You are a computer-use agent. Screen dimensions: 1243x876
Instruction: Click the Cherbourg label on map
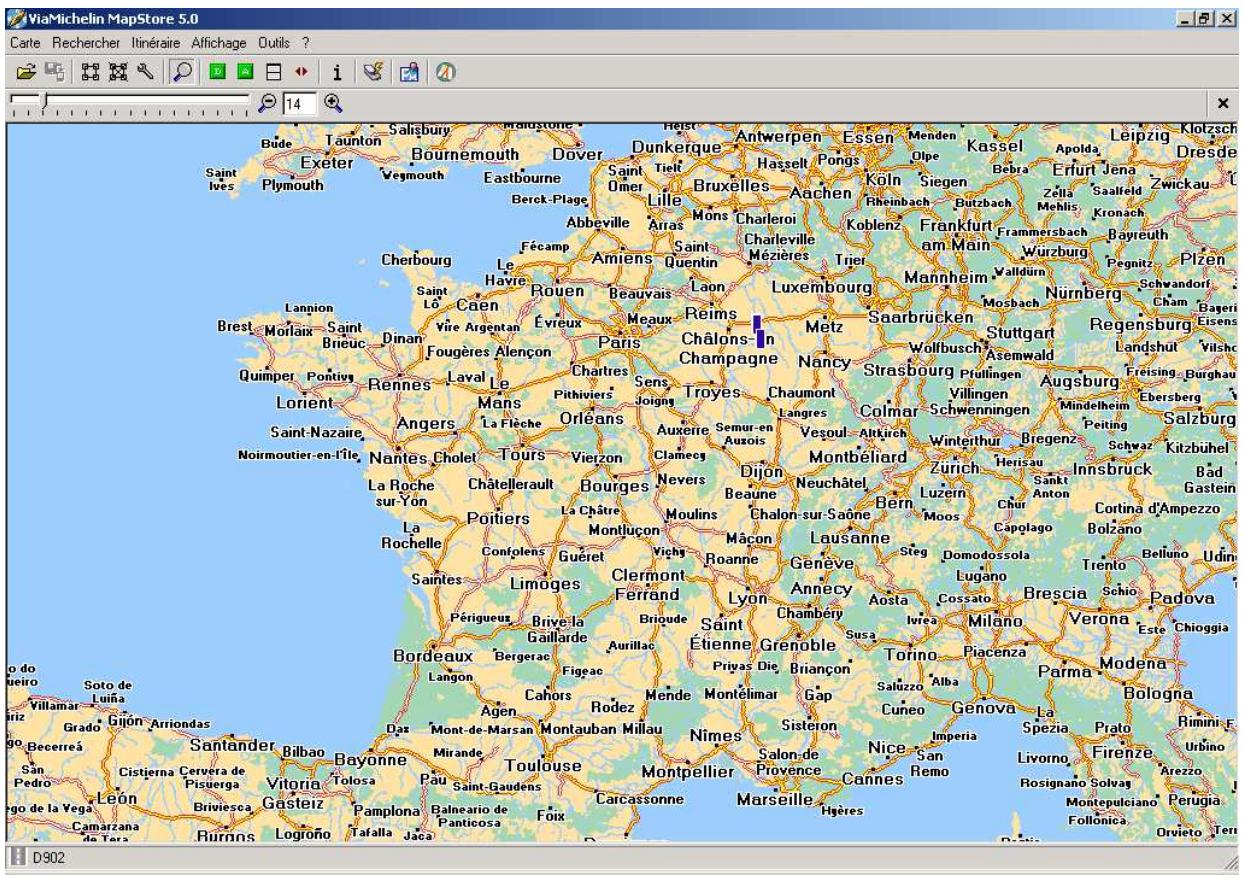point(417,260)
